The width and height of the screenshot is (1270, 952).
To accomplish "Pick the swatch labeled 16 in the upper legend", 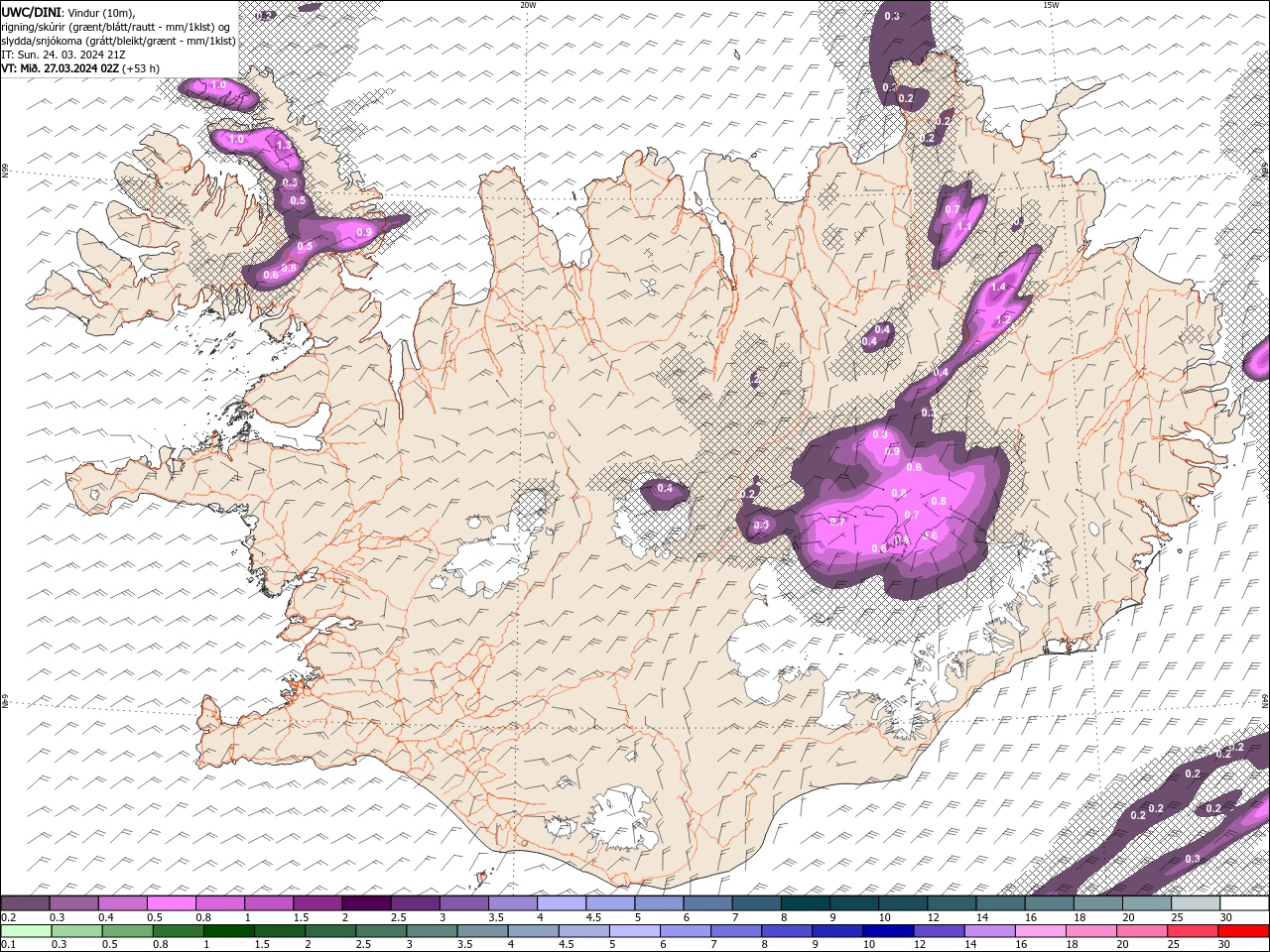I will tap(1049, 903).
